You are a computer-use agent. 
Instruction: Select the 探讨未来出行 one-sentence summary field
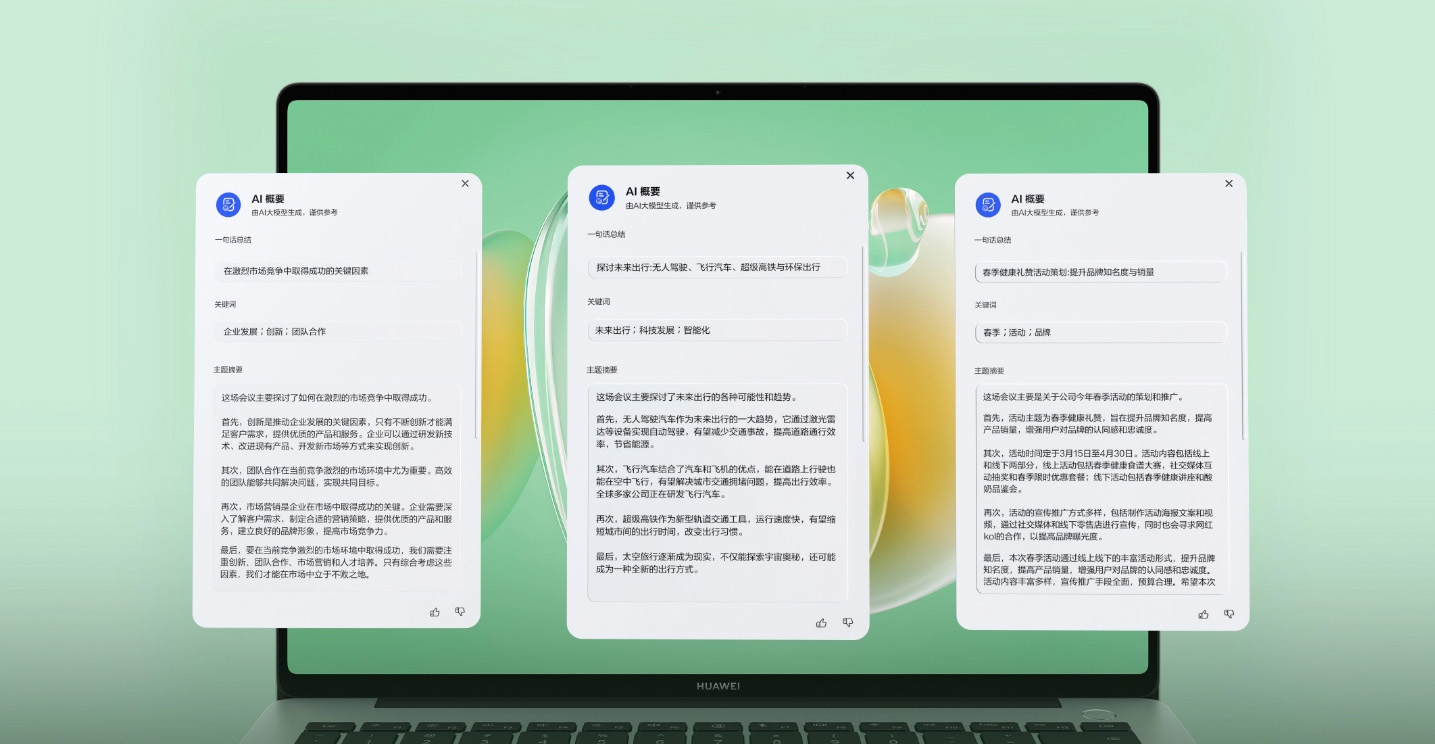pos(717,267)
